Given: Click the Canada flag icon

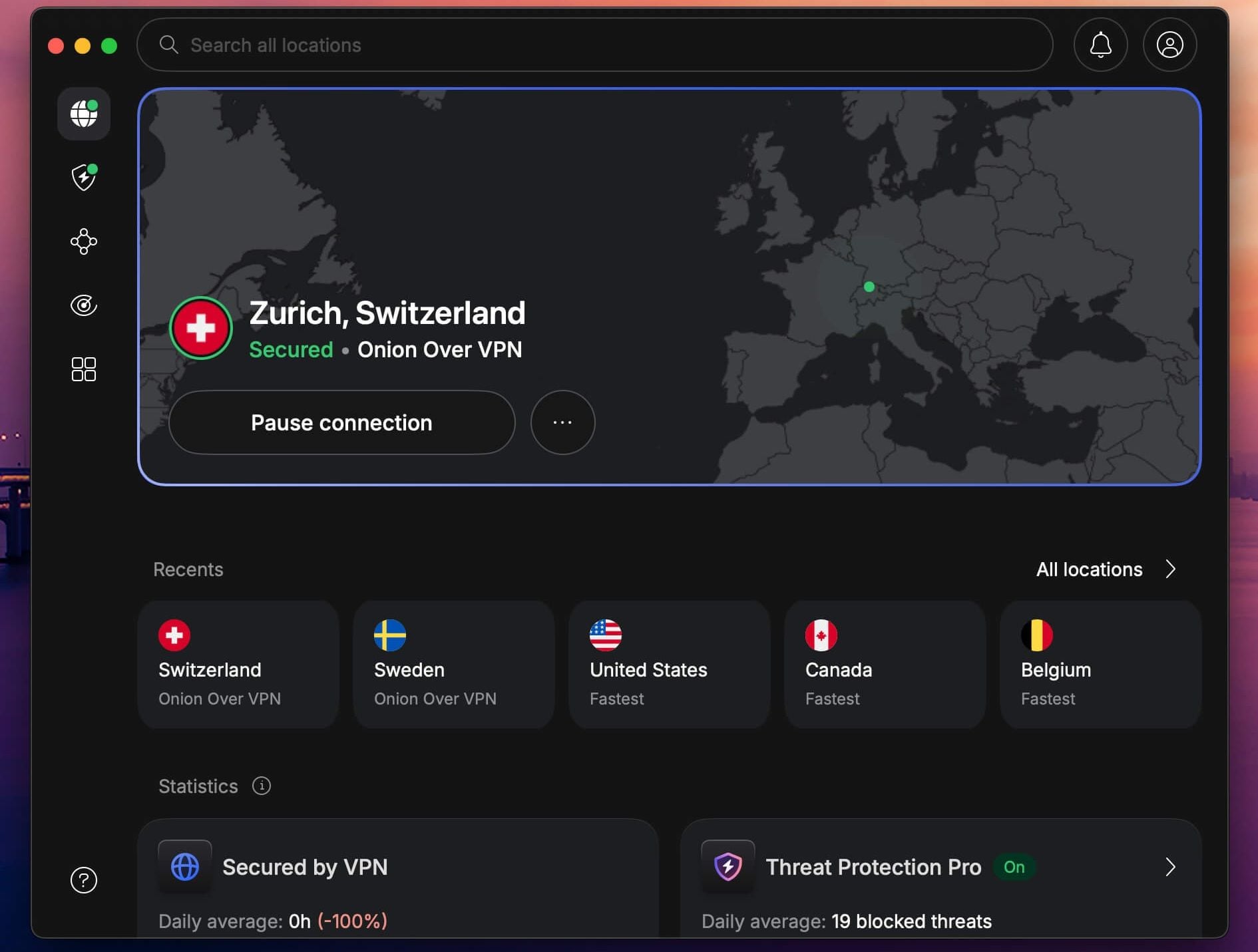Looking at the screenshot, I should (x=821, y=635).
